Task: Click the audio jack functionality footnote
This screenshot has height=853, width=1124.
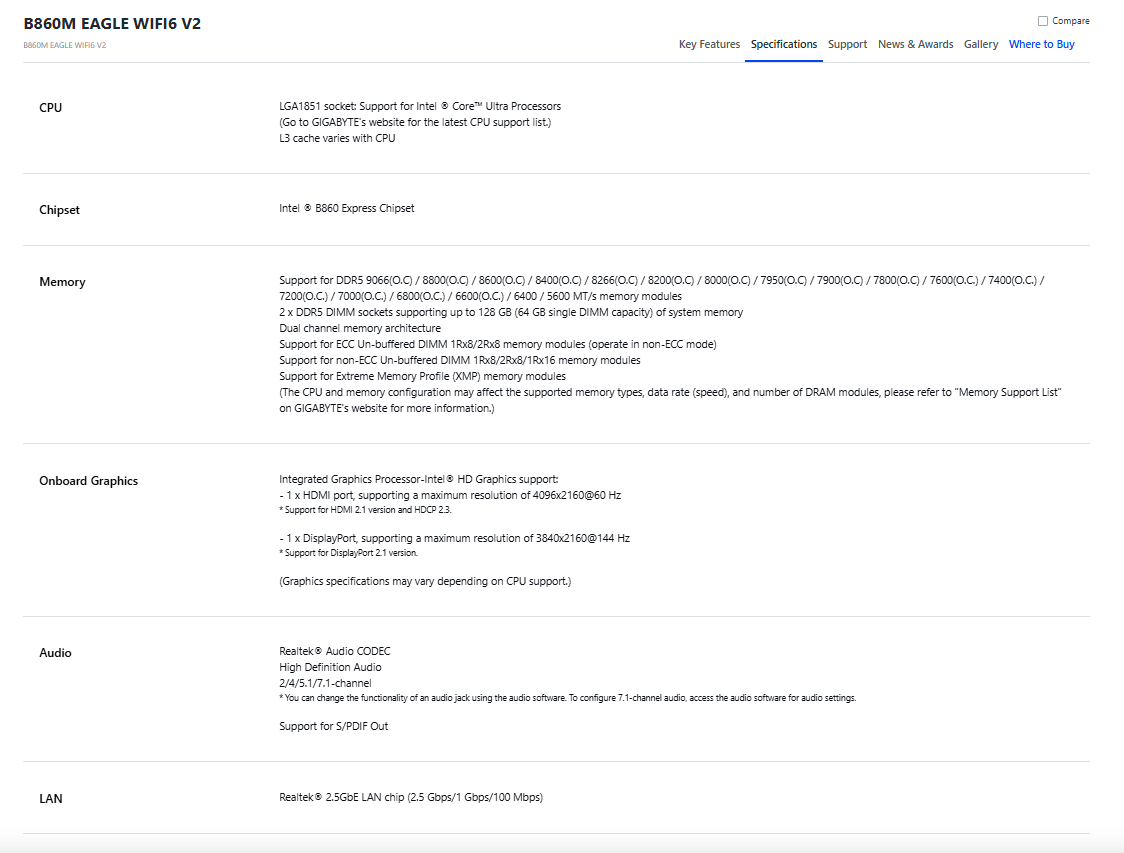Action: point(568,698)
